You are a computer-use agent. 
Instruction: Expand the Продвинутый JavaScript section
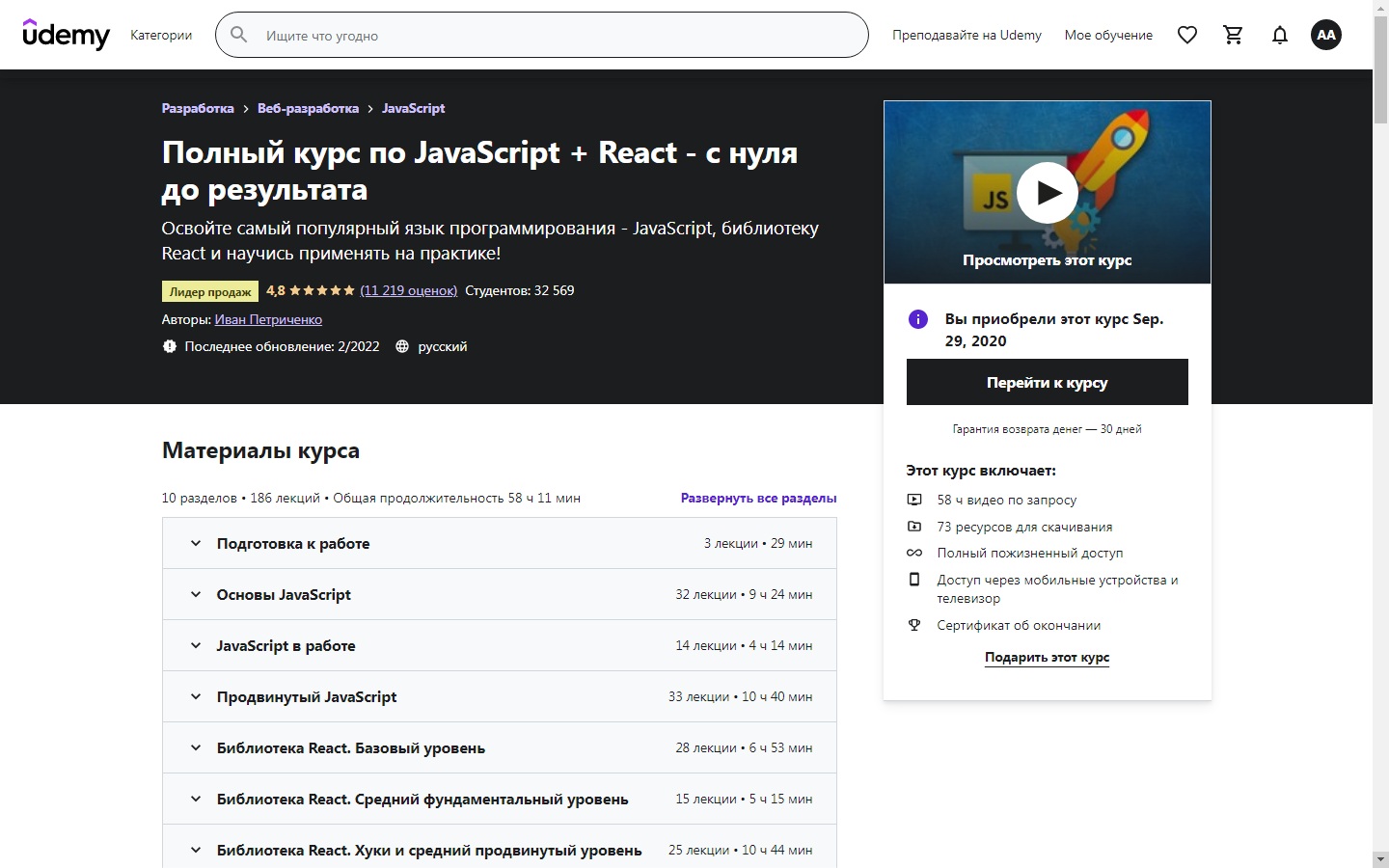coord(500,696)
